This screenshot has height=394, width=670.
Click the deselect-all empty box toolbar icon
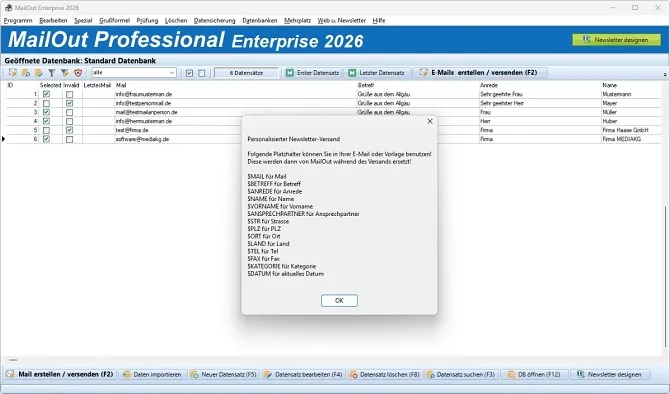[x=202, y=74]
